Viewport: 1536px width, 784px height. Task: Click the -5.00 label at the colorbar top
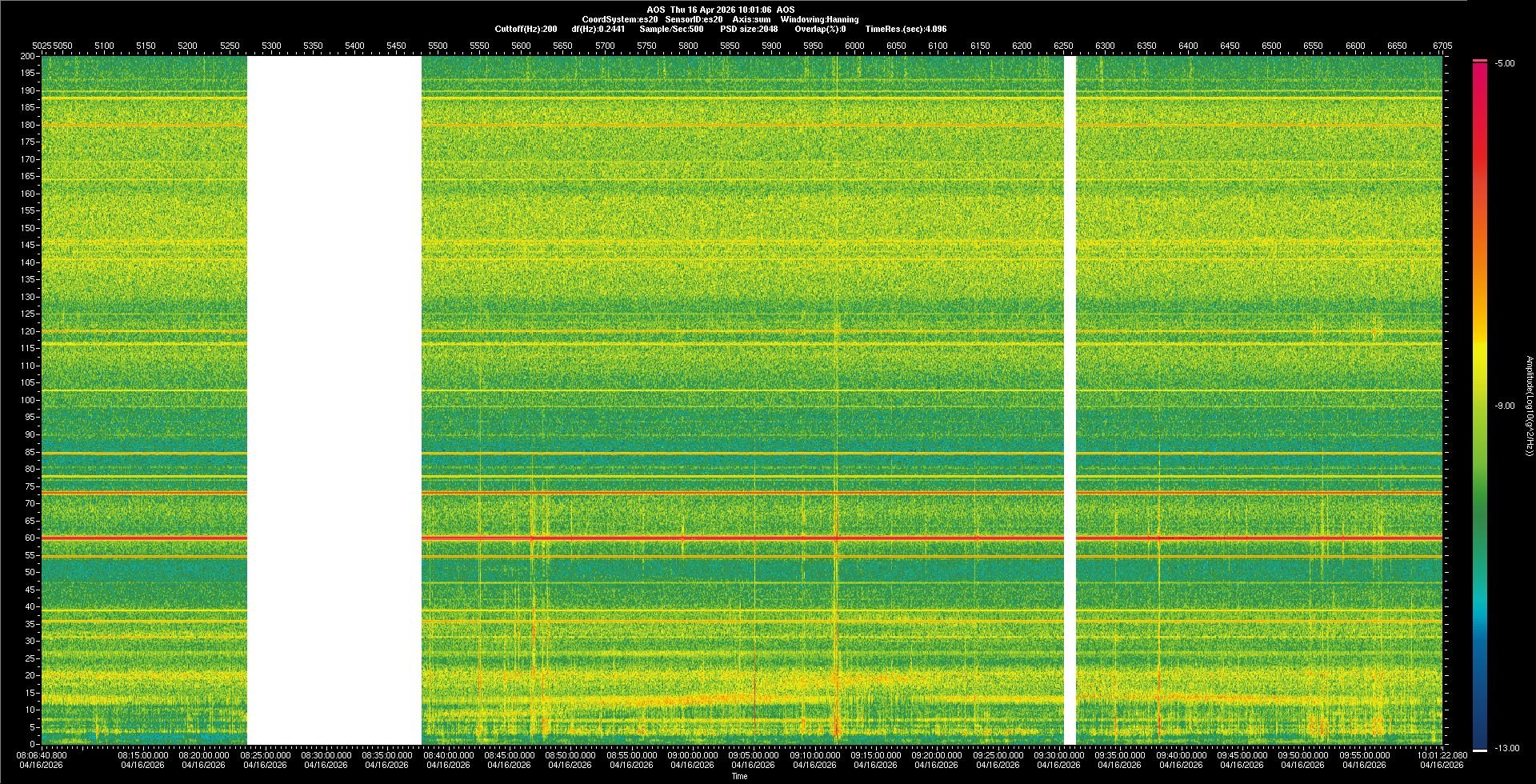pyautogui.click(x=1505, y=63)
